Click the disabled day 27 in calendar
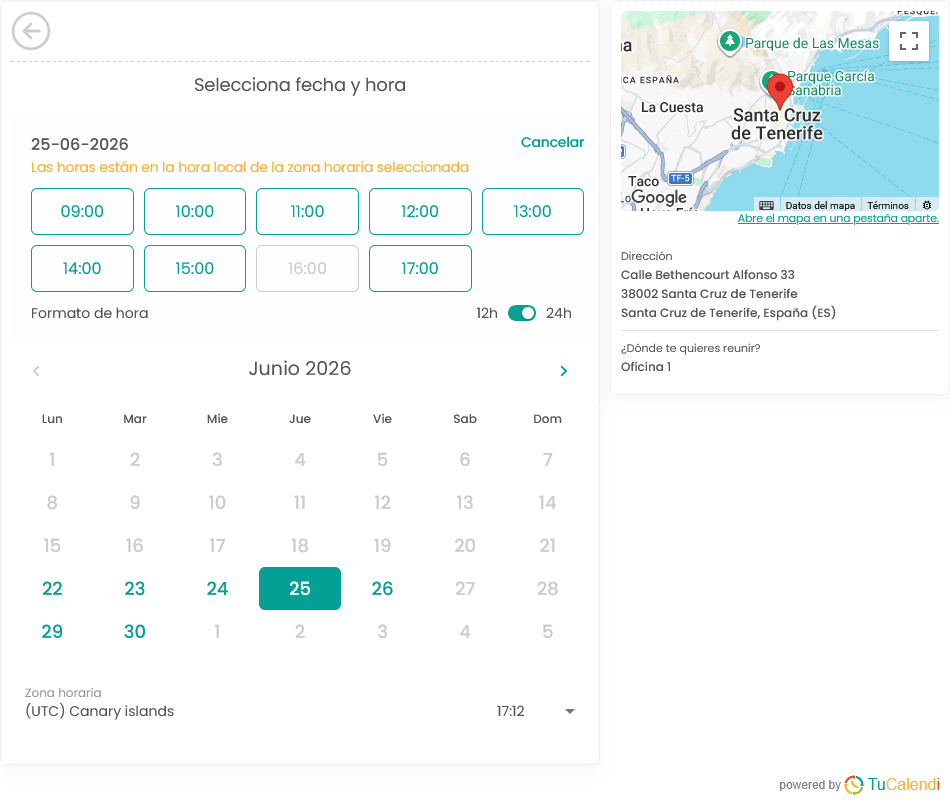 click(x=465, y=588)
